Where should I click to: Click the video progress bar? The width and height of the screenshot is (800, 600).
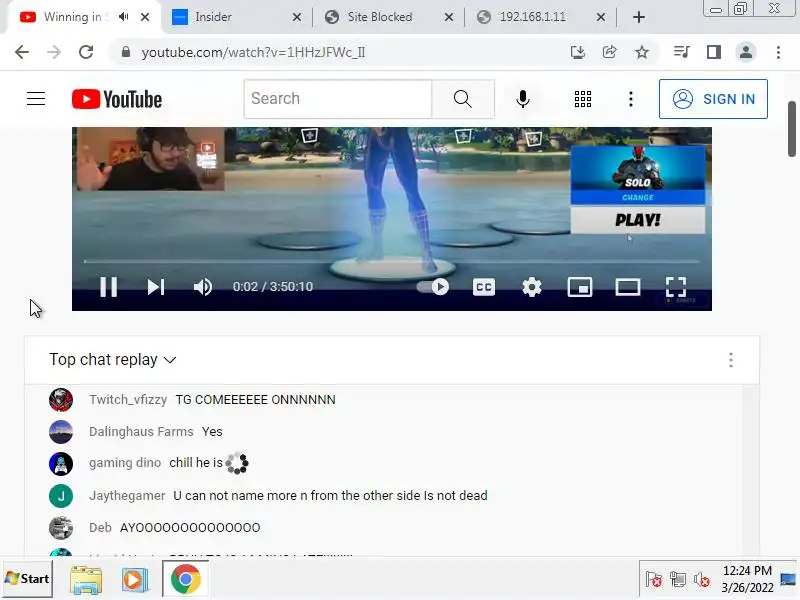[392, 261]
